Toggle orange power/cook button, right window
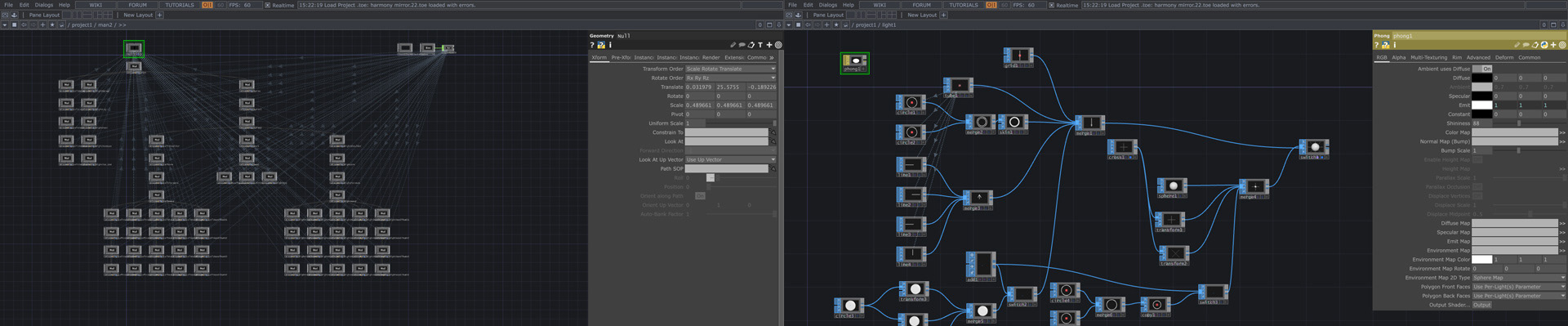The height and width of the screenshot is (326, 1568). pos(991,5)
